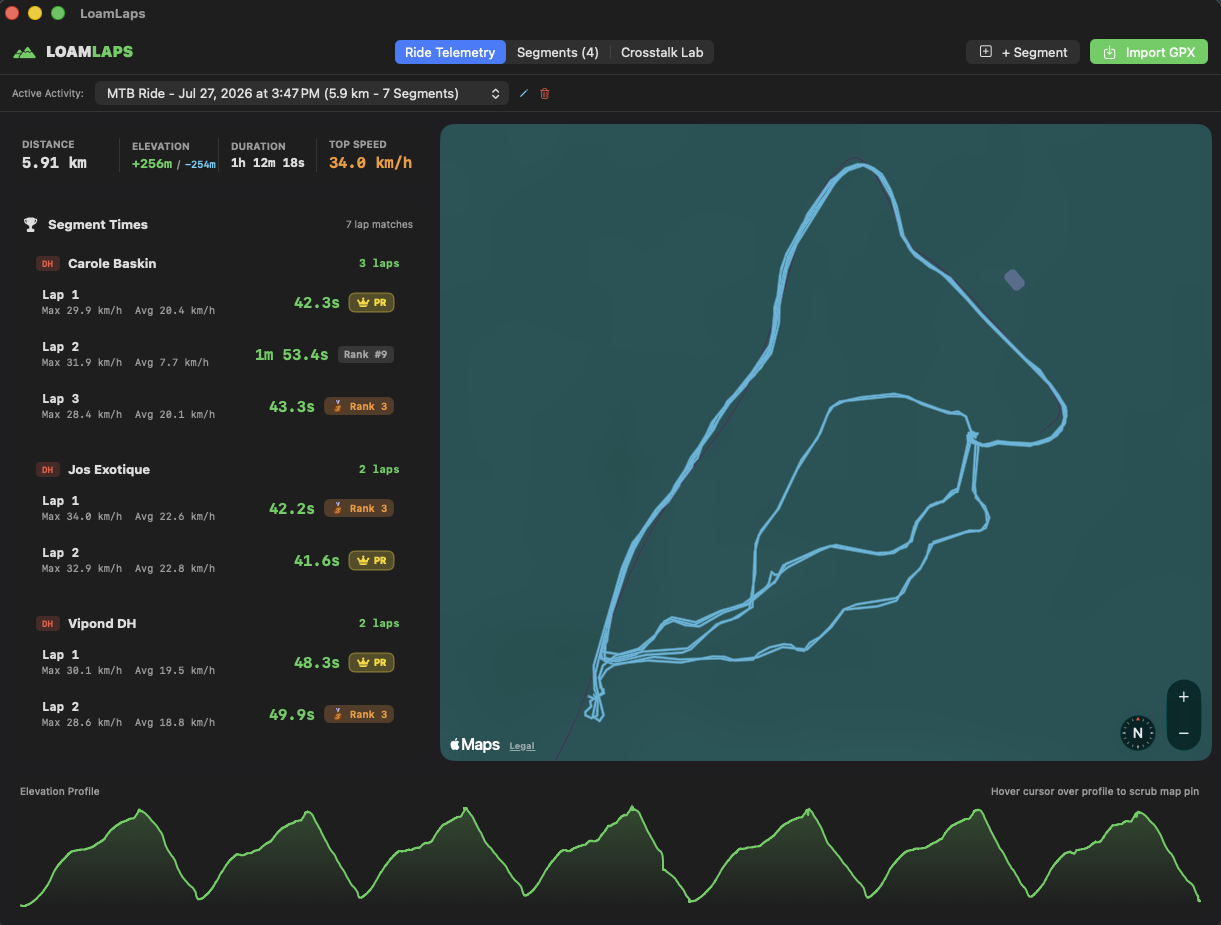The image size is (1221, 925).
Task: Click the pencil edit activity icon
Action: pyautogui.click(x=524, y=93)
